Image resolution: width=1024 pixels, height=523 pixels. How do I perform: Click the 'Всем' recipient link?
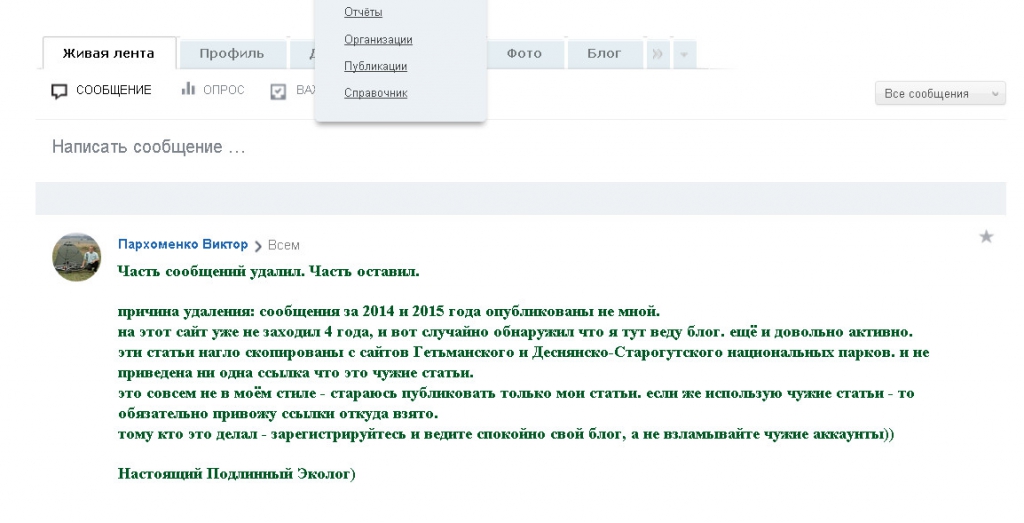click(284, 245)
